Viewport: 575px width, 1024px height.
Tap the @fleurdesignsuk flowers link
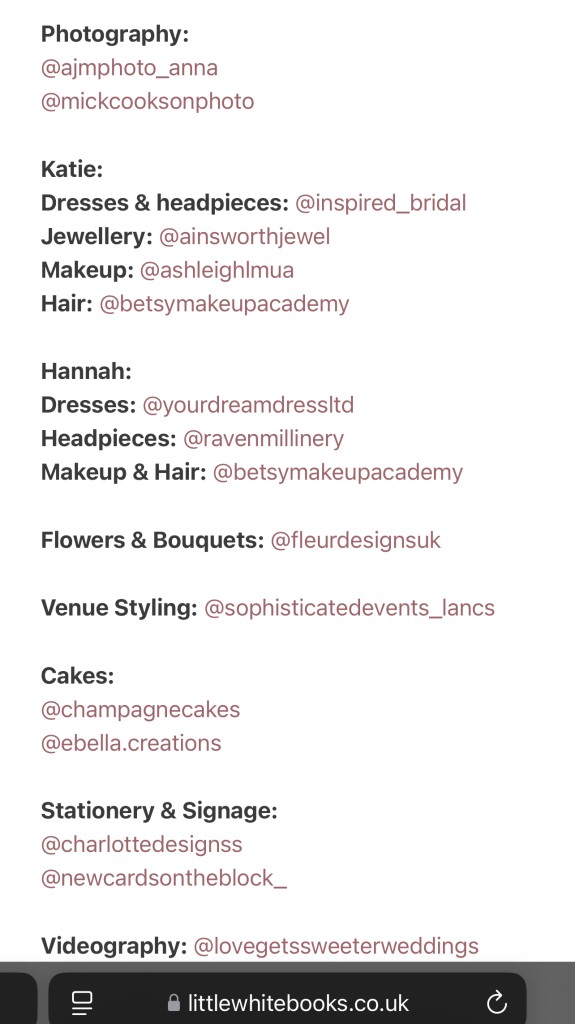tap(355, 540)
